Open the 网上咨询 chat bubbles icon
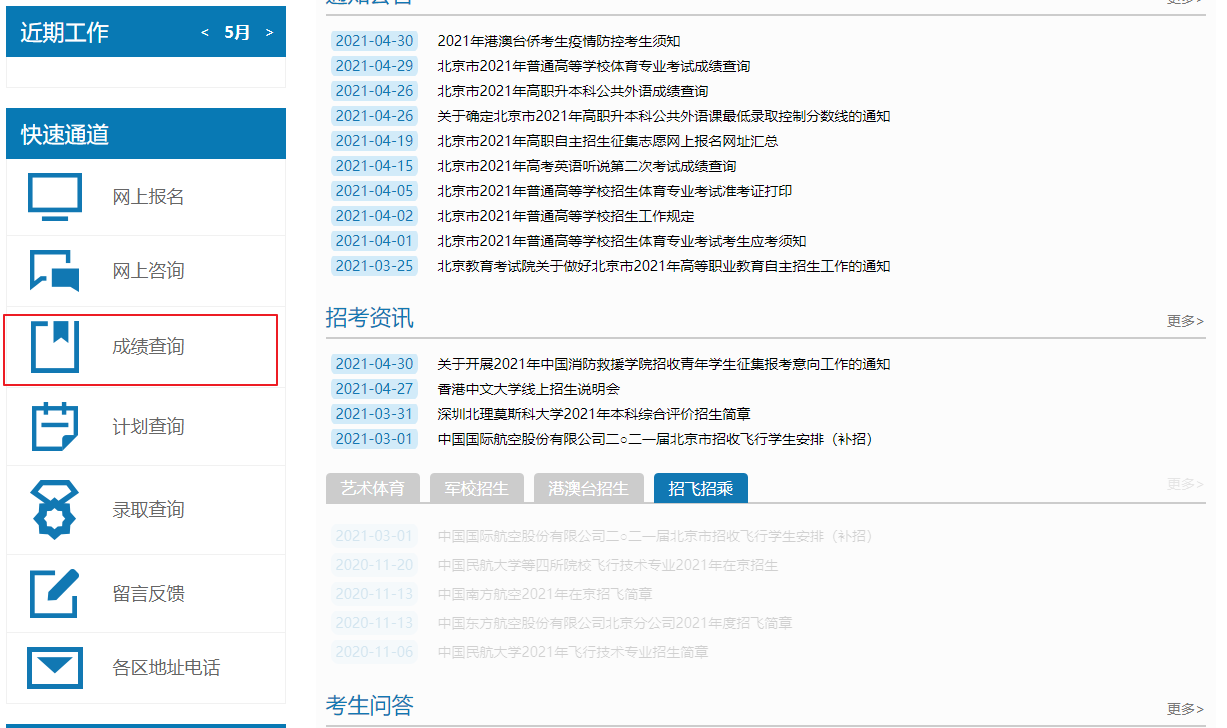Image resolution: width=1227 pixels, height=728 pixels. coord(55,271)
